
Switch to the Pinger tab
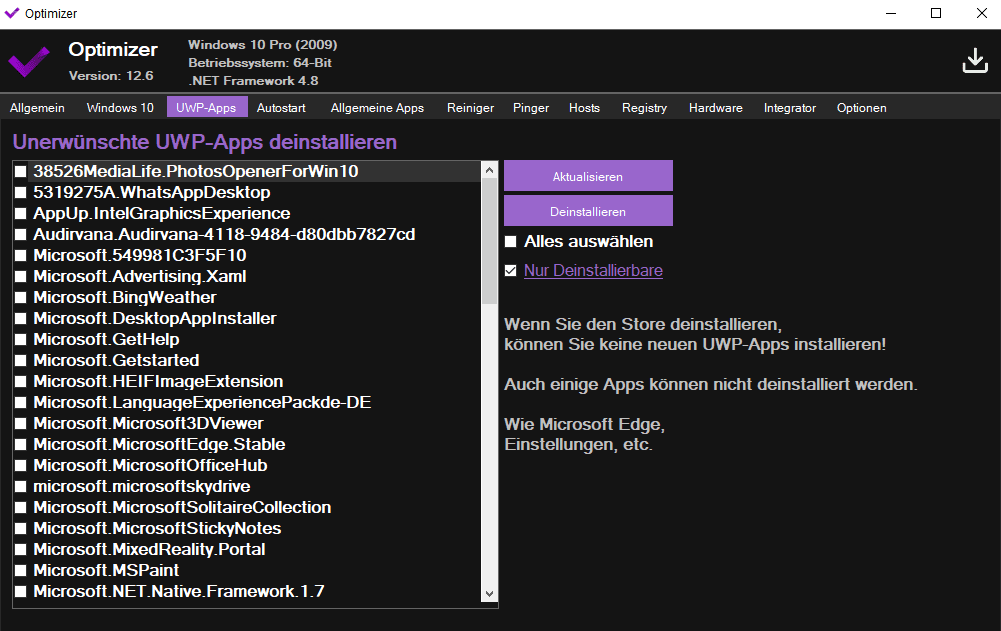[531, 107]
